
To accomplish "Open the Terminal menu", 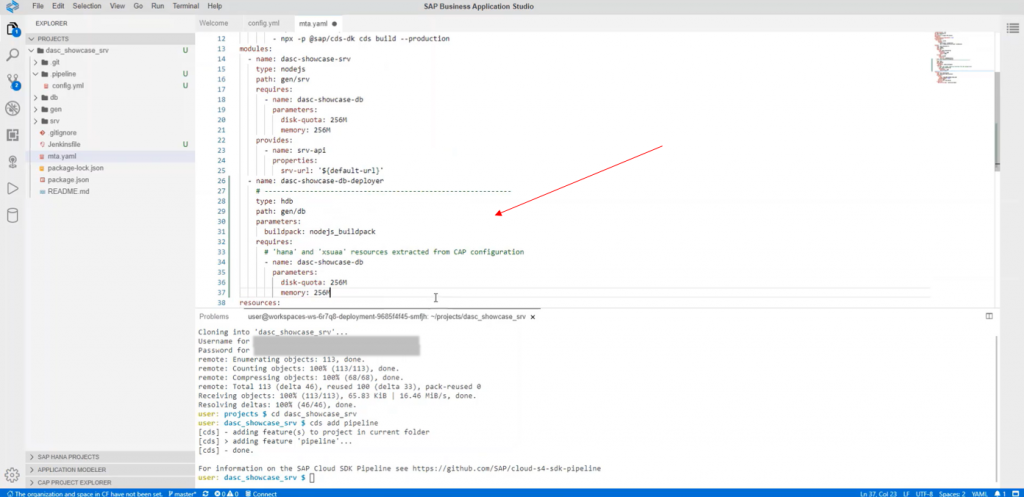I will pos(186,6).
